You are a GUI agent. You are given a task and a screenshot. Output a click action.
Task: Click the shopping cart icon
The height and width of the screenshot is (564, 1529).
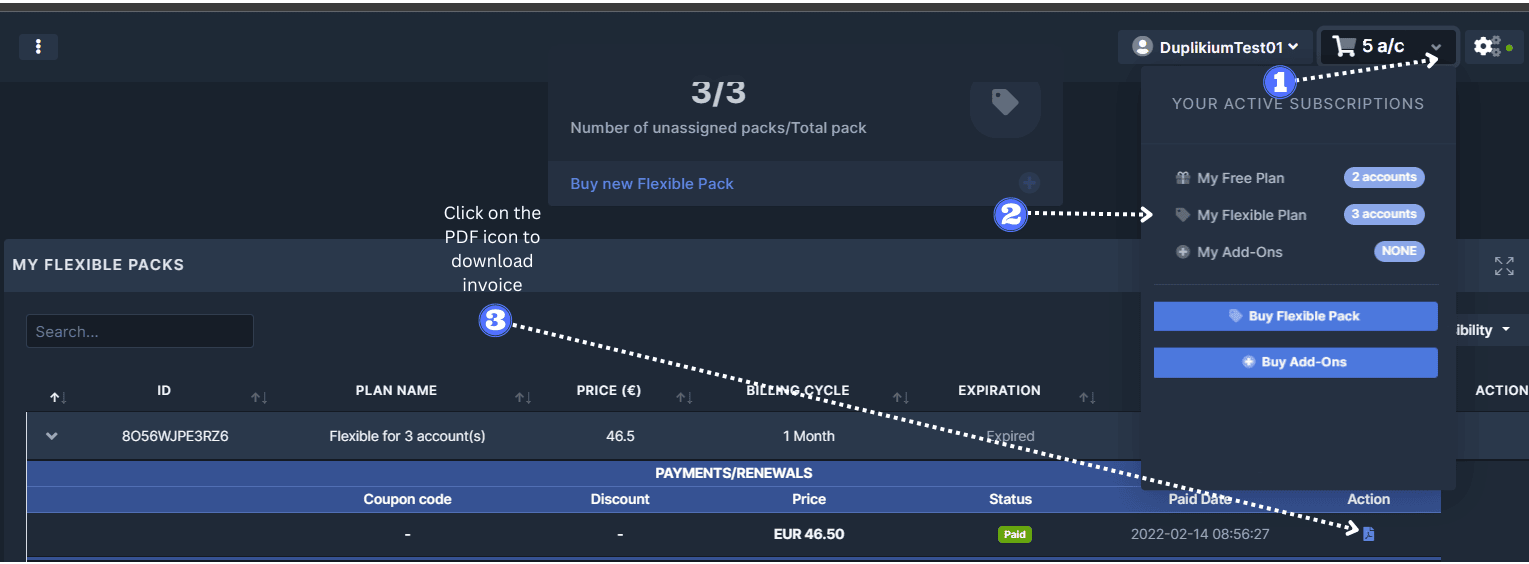click(x=1344, y=47)
